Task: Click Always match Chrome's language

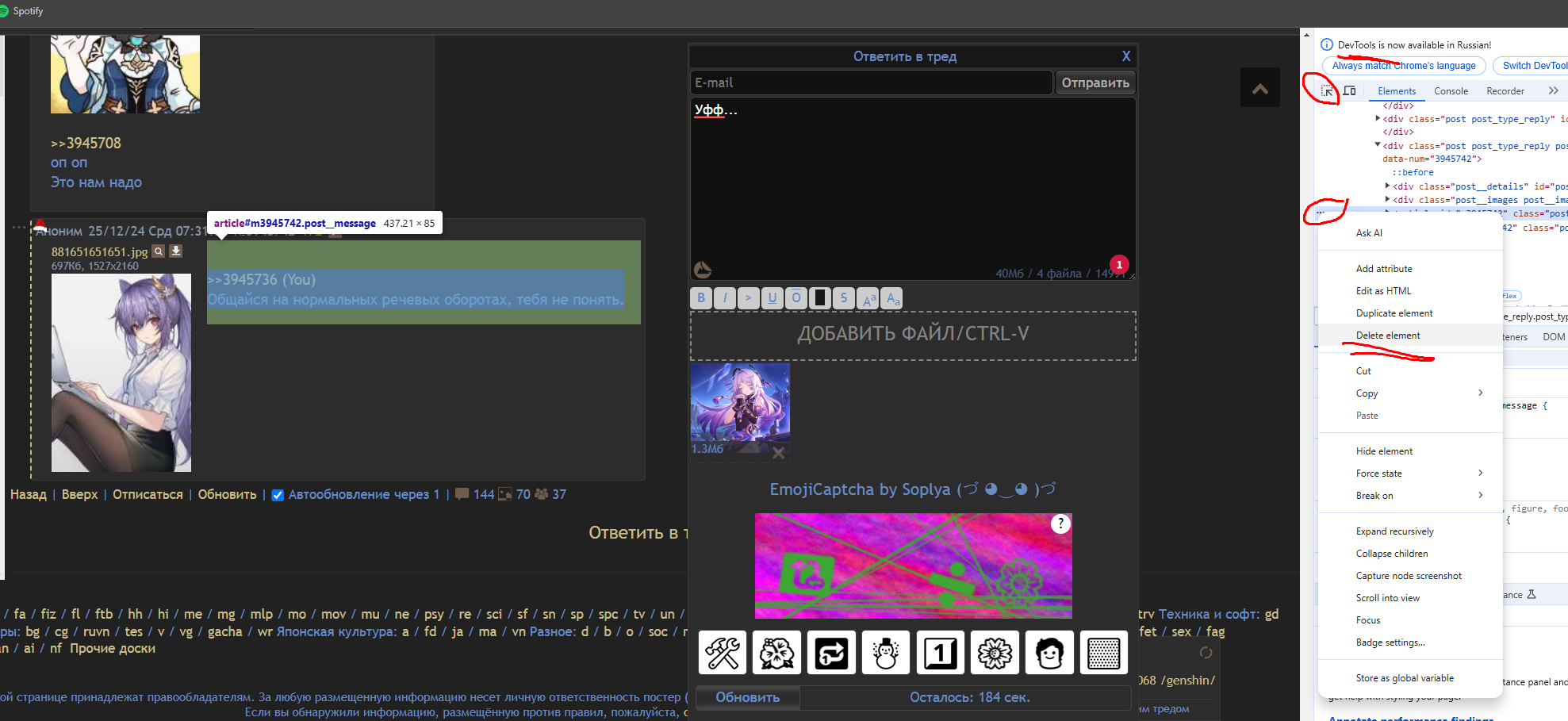Action: 1404,66
